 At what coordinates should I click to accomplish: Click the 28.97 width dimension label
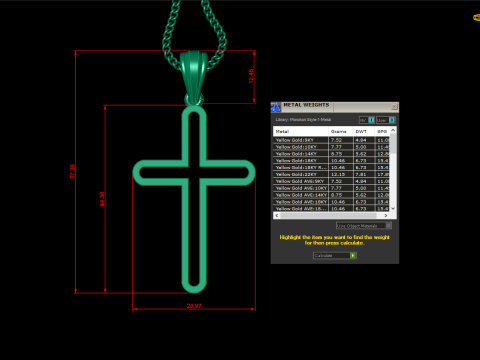(194, 306)
